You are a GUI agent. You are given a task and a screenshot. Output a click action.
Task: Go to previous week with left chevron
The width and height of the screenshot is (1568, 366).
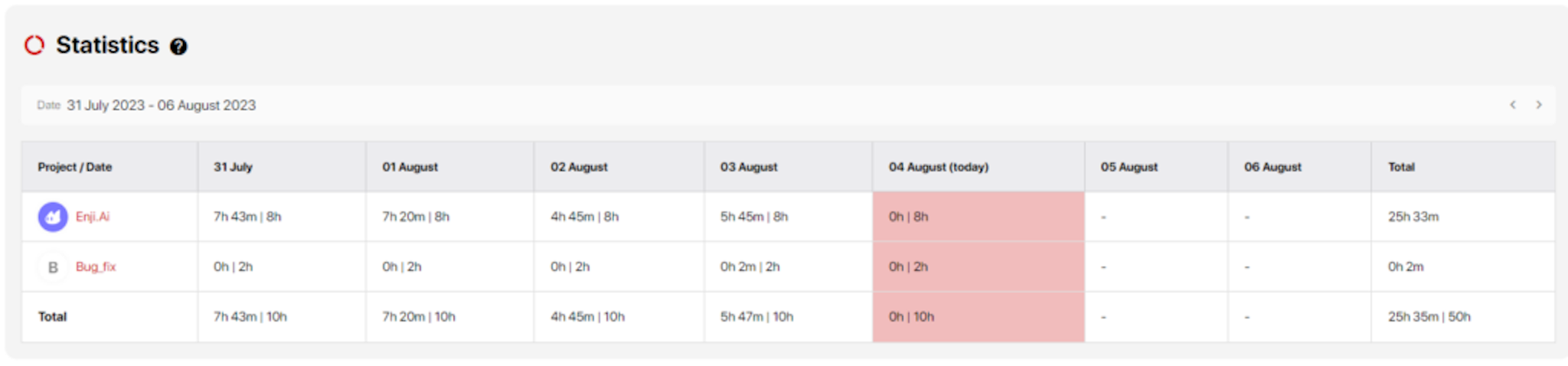[1513, 105]
